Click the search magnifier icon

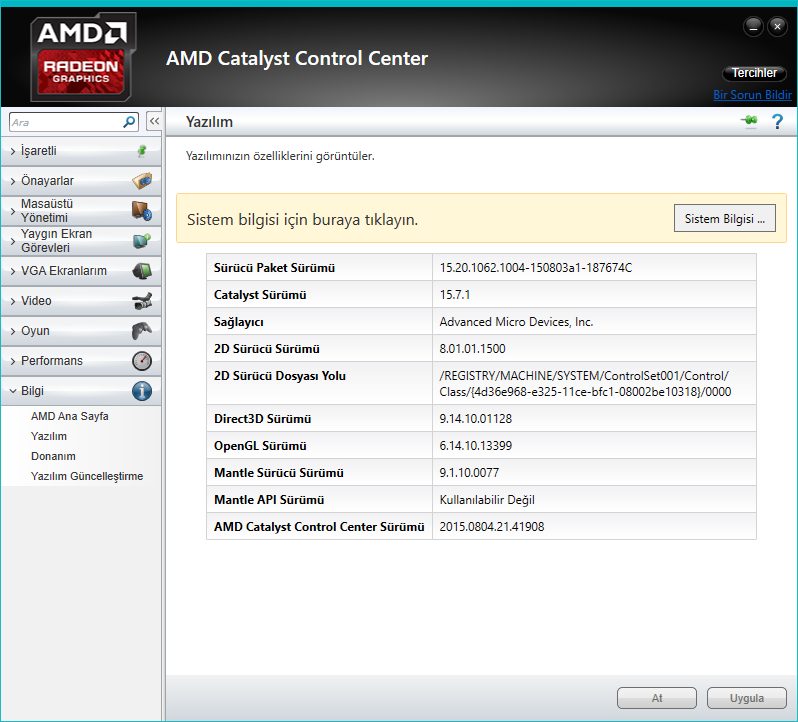pos(129,122)
